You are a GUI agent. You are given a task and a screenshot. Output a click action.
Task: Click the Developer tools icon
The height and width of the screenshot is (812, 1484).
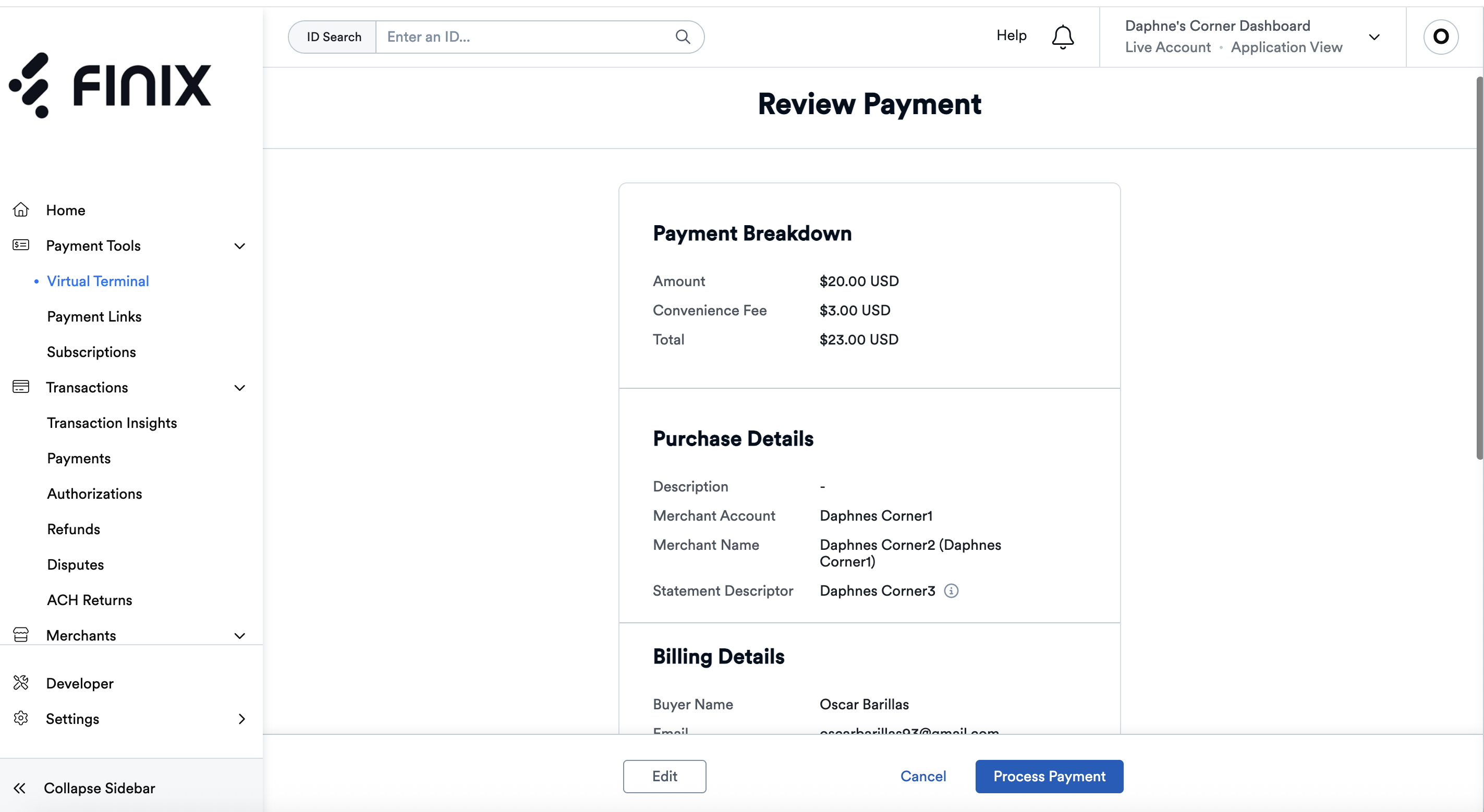click(21, 683)
